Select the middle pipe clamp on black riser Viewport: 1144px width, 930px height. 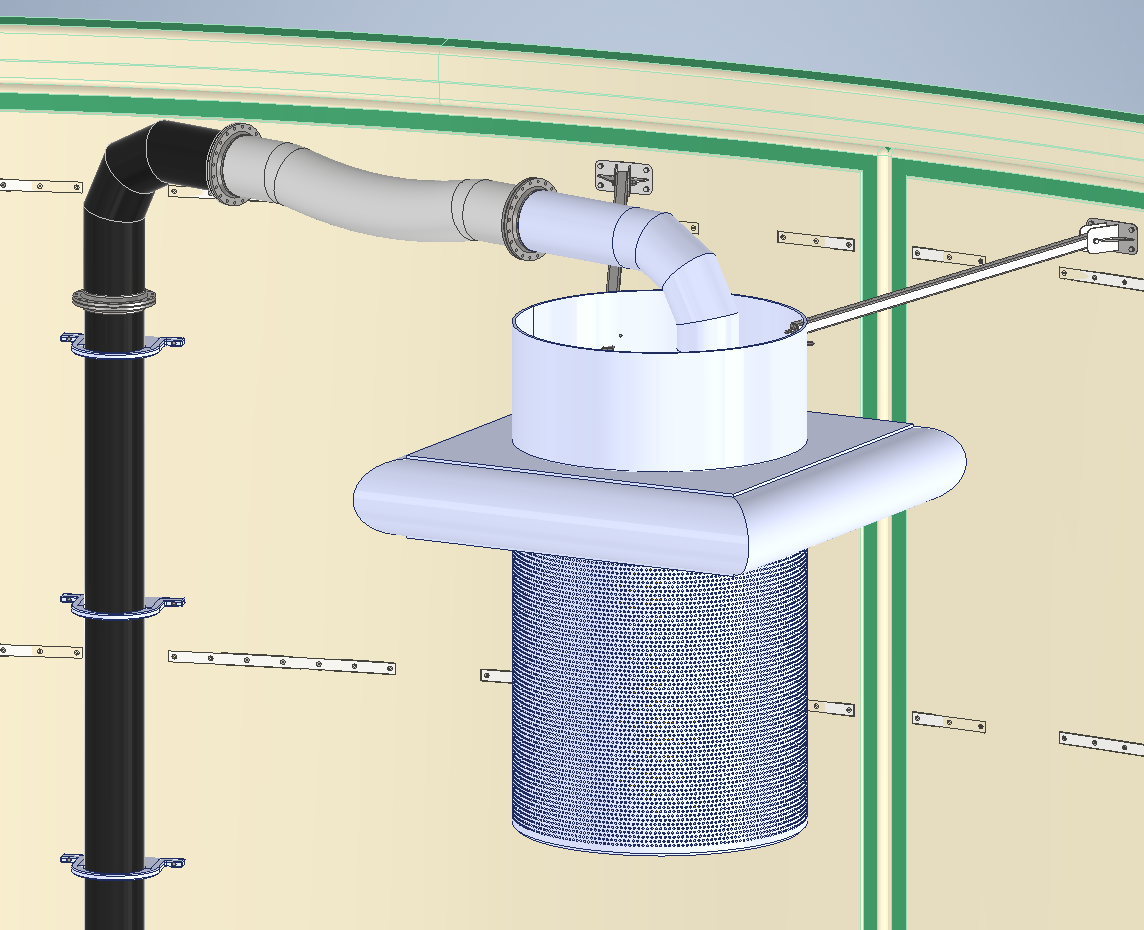(x=120, y=606)
